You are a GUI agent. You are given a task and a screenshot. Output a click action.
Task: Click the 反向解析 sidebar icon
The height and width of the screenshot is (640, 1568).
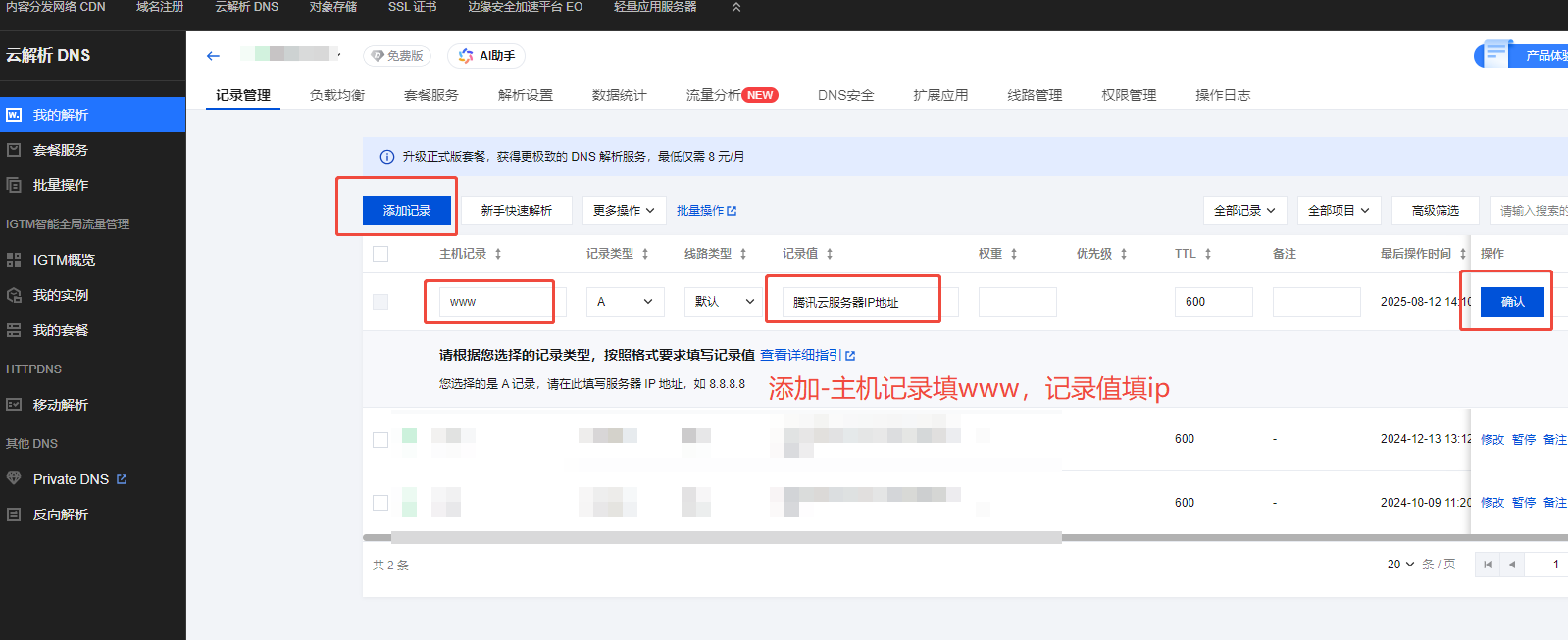(x=14, y=515)
